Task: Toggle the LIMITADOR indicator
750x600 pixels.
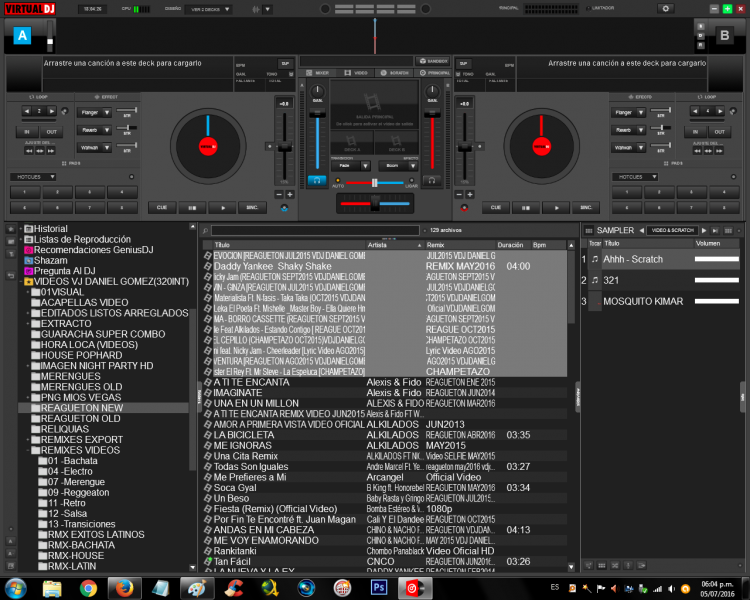Action: pos(588,8)
